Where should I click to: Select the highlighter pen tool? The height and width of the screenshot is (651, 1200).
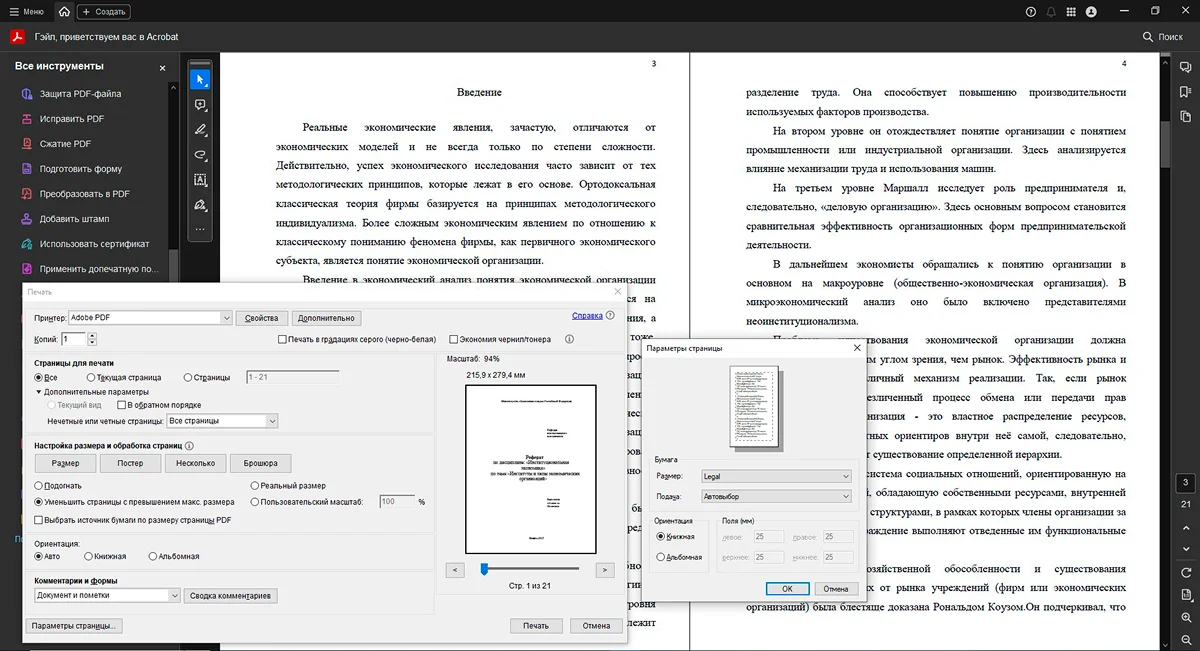200,130
